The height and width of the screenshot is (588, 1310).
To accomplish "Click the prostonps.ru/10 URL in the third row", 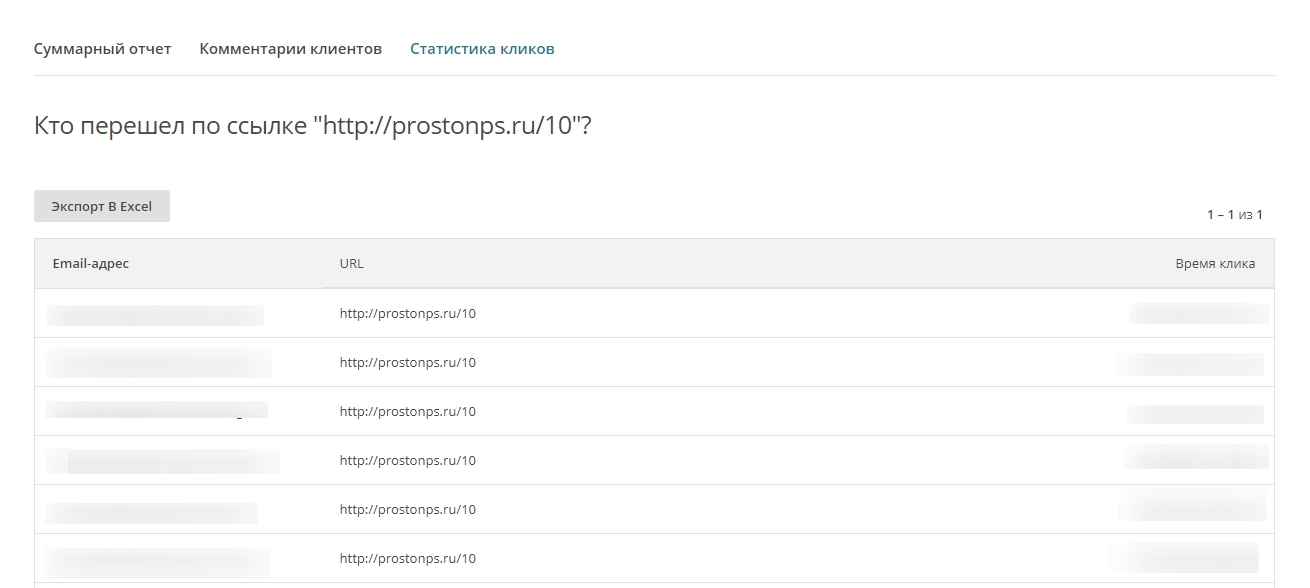I will click(x=408, y=412).
